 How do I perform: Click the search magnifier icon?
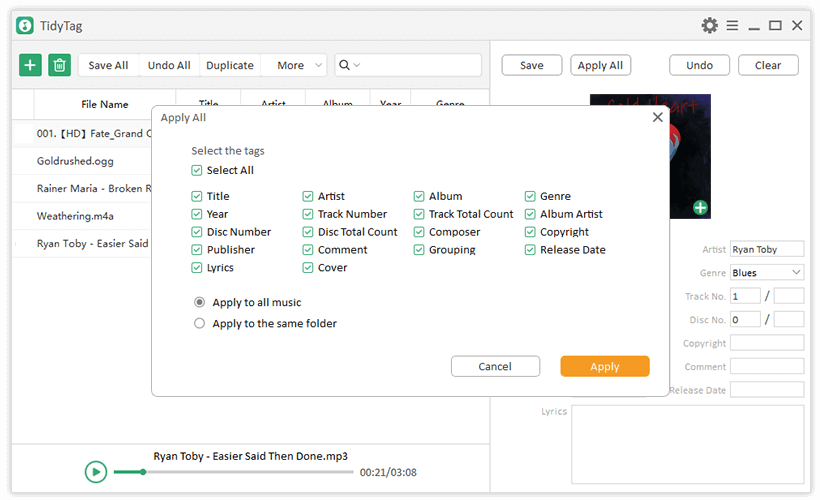(x=344, y=65)
